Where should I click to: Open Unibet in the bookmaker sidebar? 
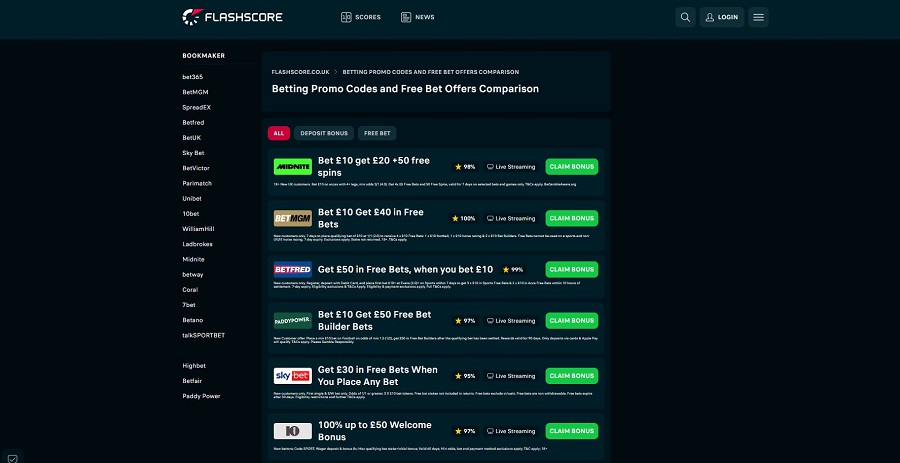192,199
